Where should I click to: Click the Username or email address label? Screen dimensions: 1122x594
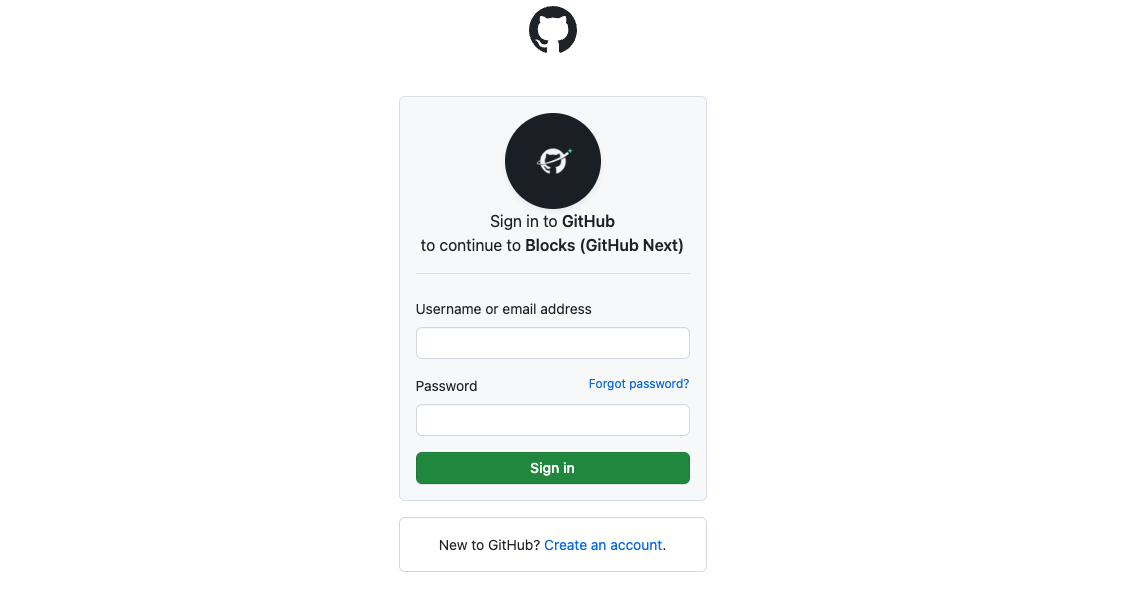point(503,309)
